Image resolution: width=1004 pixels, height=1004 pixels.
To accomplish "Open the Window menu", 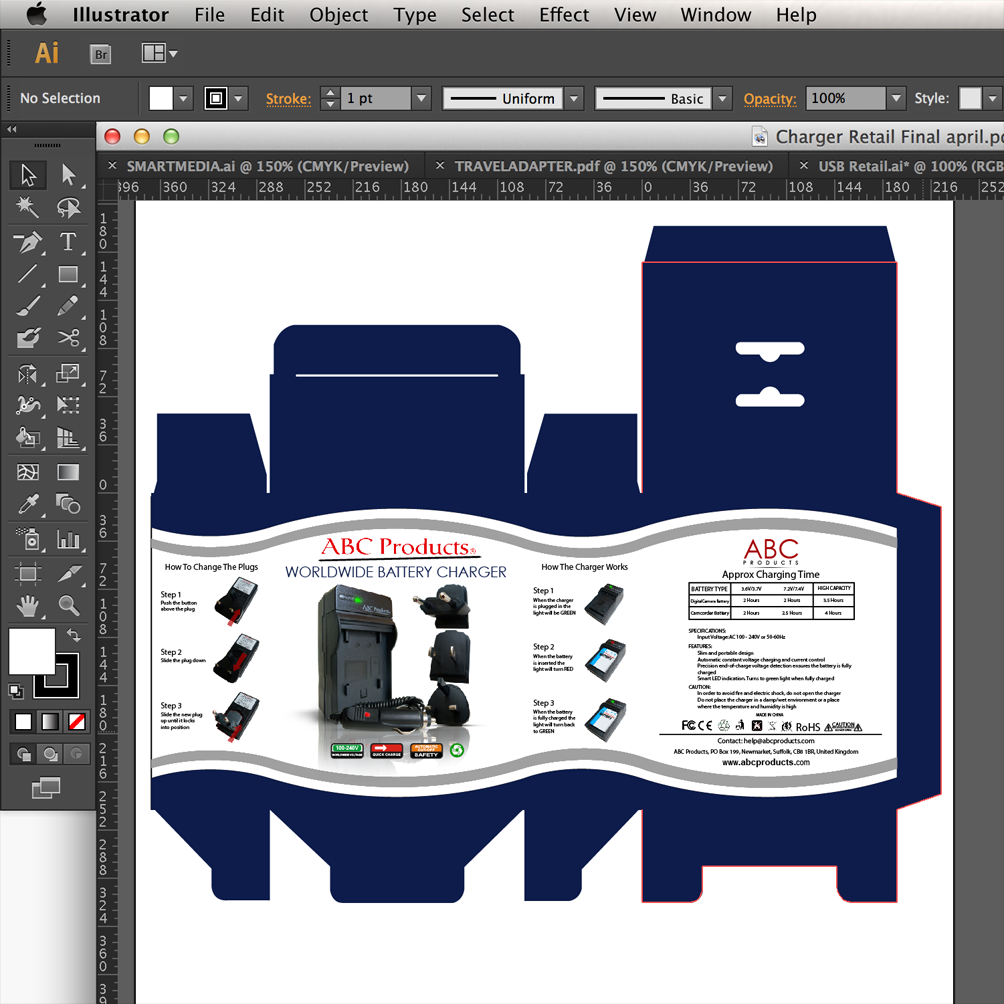I will (x=715, y=15).
